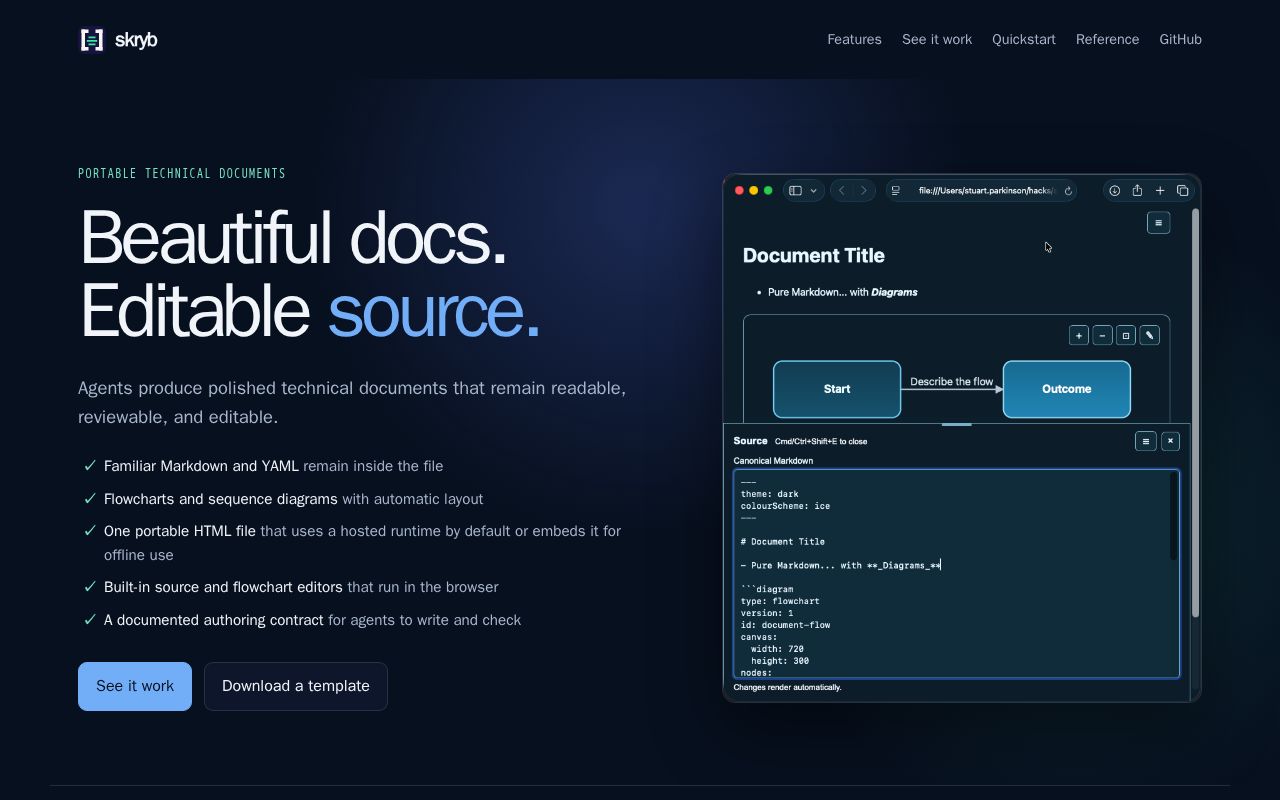
Task: Open sidebar dropdown chevron in demo browser
Action: click(814, 191)
